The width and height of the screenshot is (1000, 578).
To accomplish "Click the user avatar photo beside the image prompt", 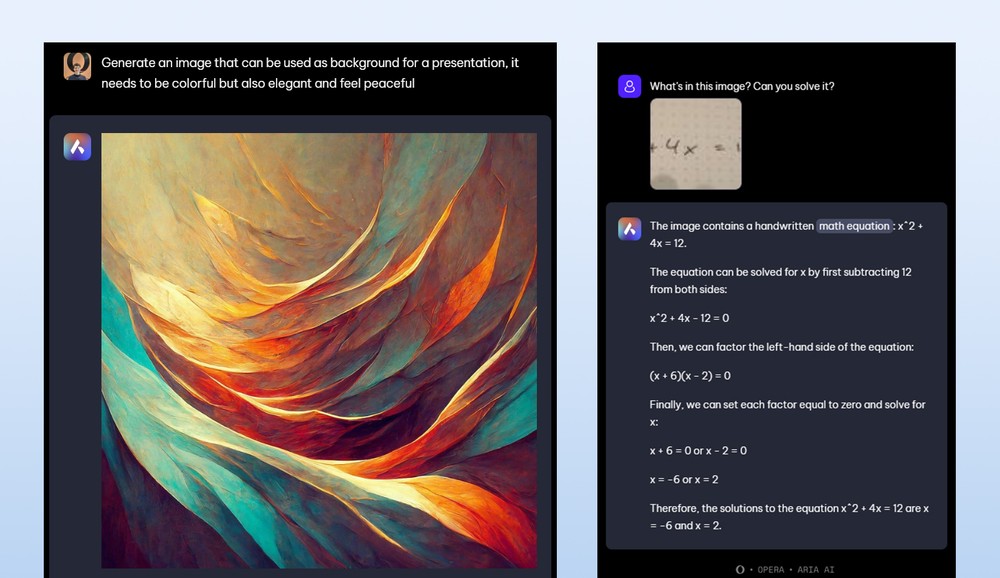I will click(x=77, y=66).
